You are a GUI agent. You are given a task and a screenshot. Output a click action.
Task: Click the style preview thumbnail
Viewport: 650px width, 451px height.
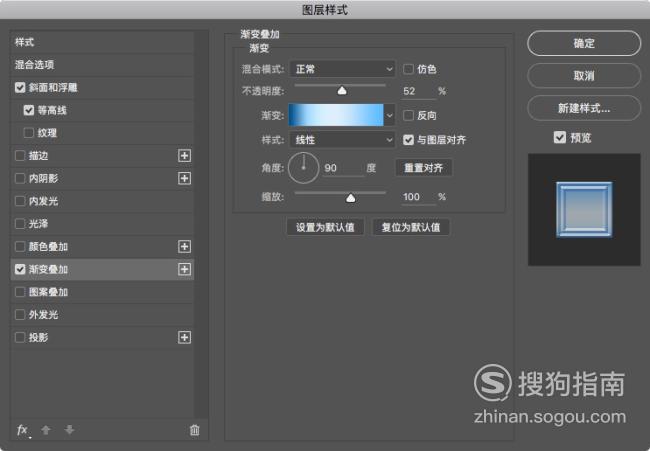[x=584, y=210]
